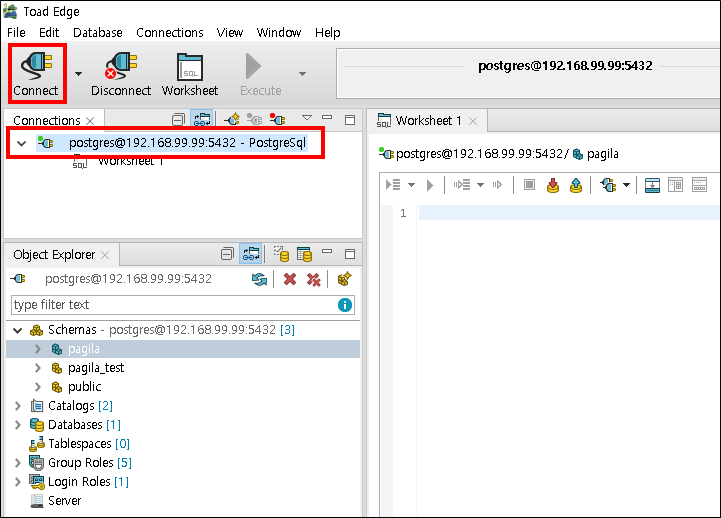Expand the Catalogs node

pyautogui.click(x=17, y=406)
